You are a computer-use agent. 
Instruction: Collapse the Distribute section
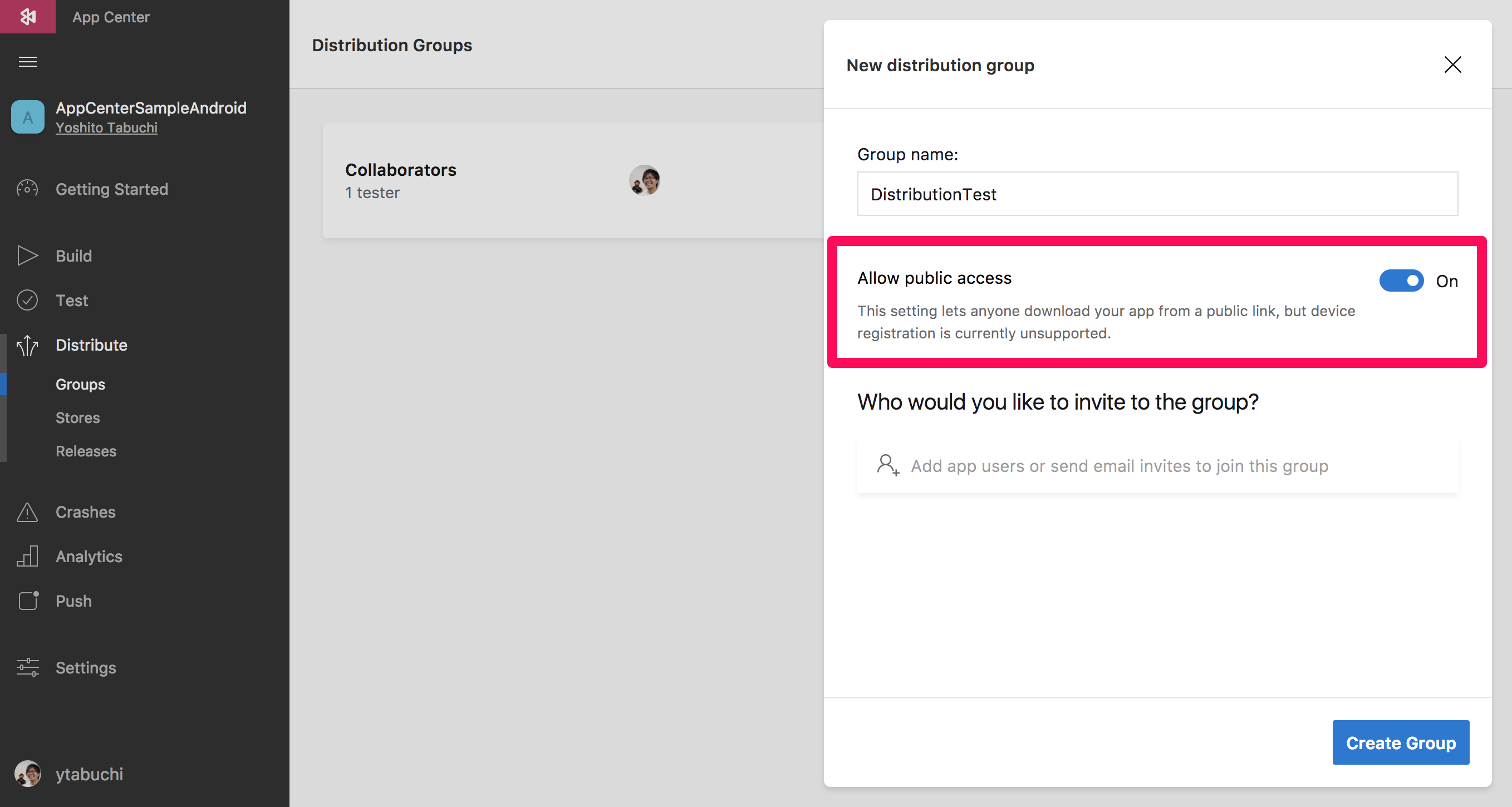91,345
